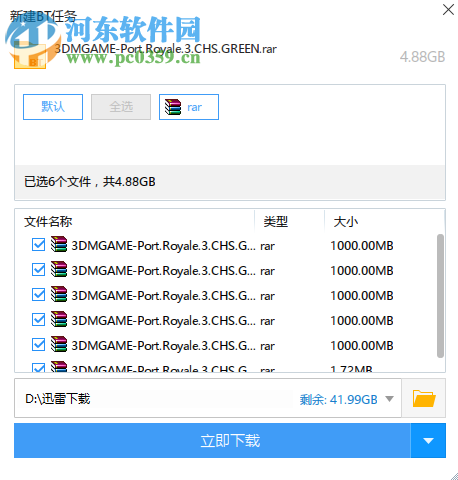Select the fifth row's file name text

pyautogui.click(x=164, y=346)
